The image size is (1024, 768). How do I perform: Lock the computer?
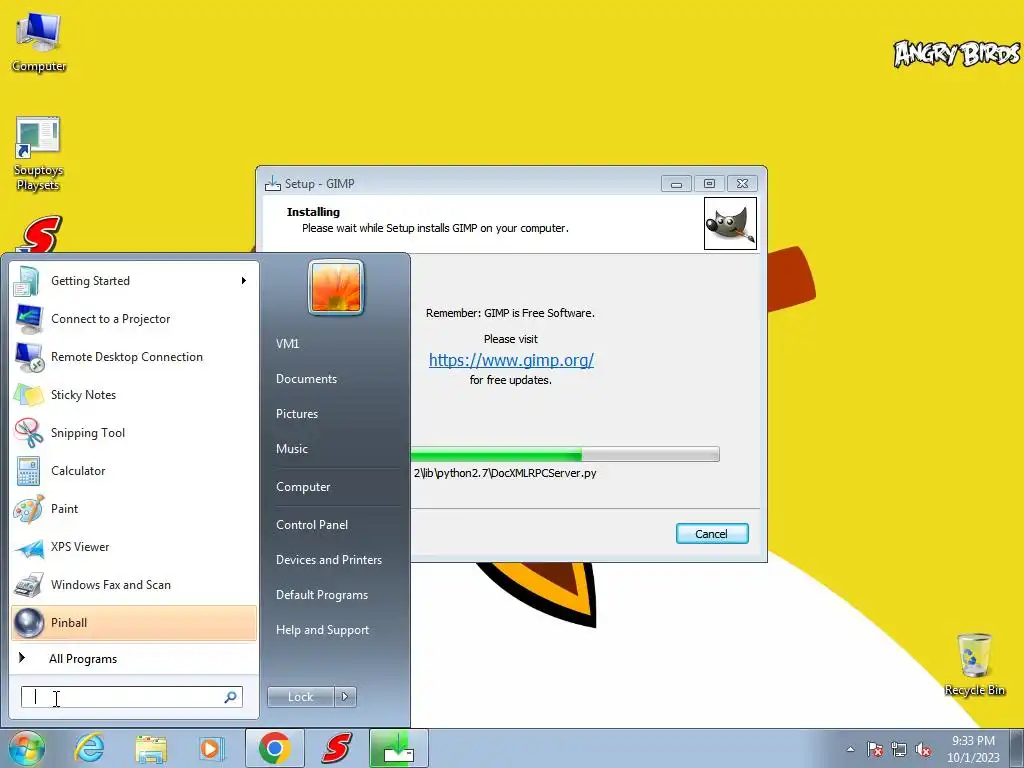(300, 697)
